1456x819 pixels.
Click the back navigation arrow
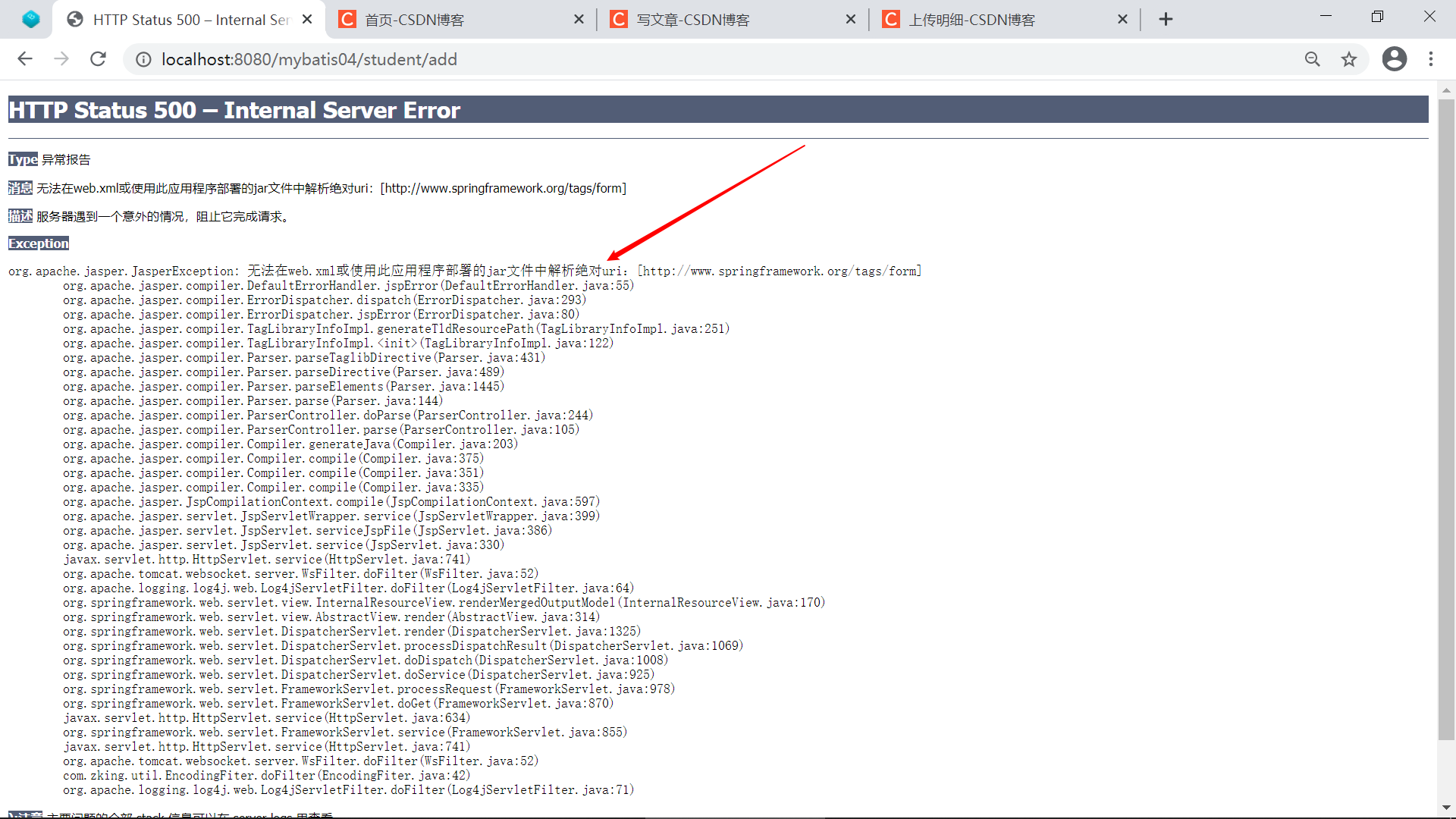pos(25,58)
